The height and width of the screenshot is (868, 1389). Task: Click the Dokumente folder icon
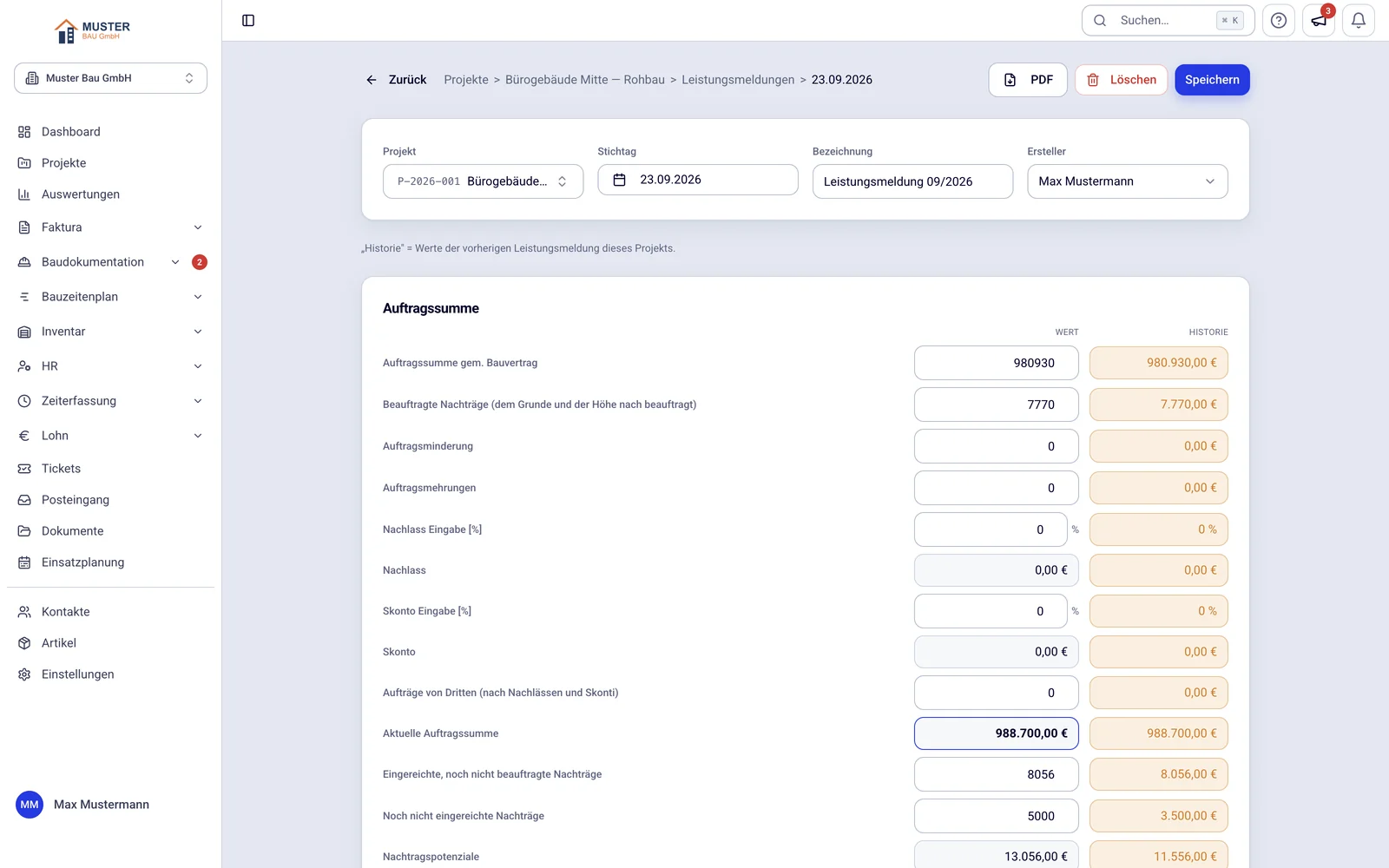24,531
